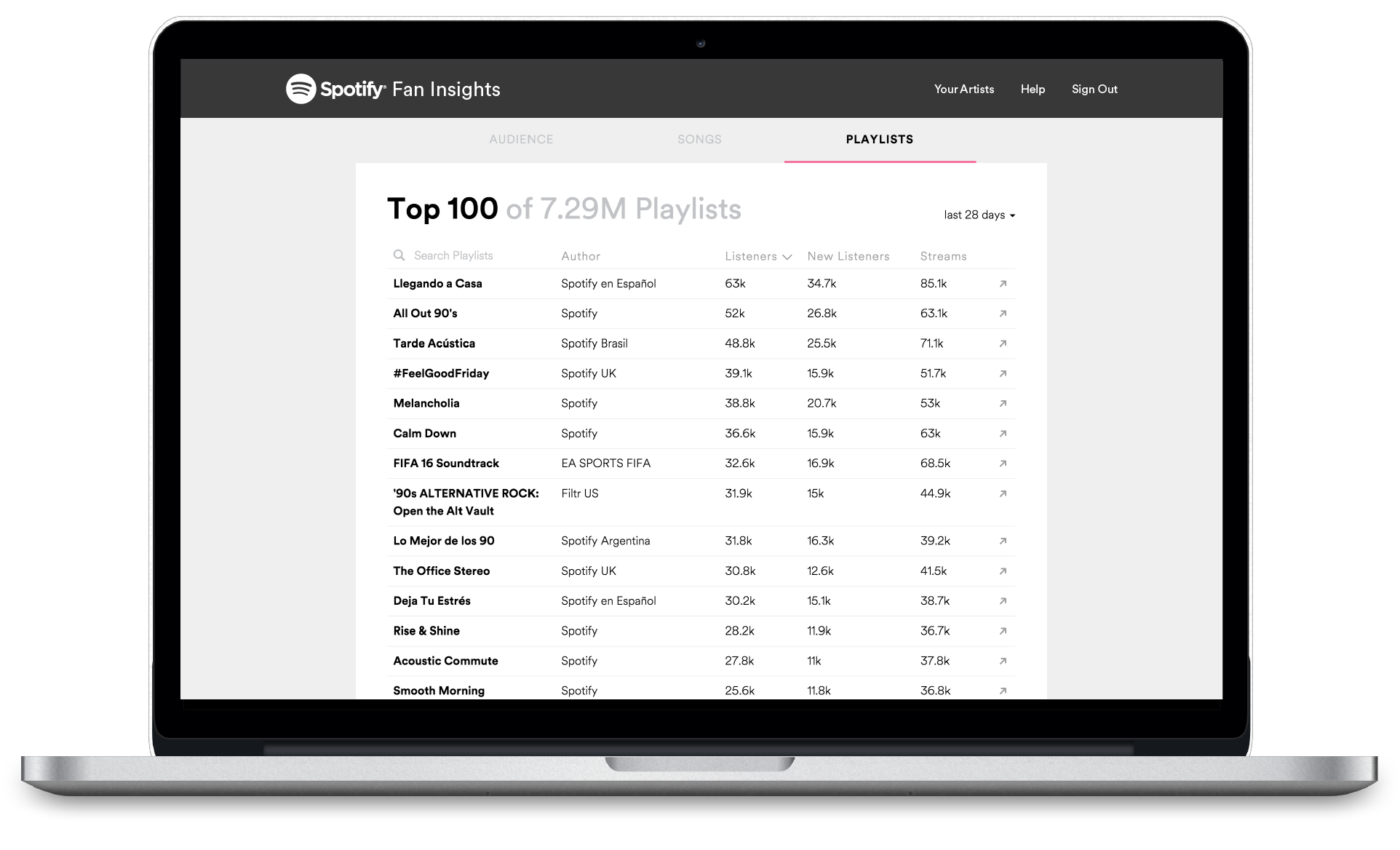Click the Search Playlists field

click(453, 255)
